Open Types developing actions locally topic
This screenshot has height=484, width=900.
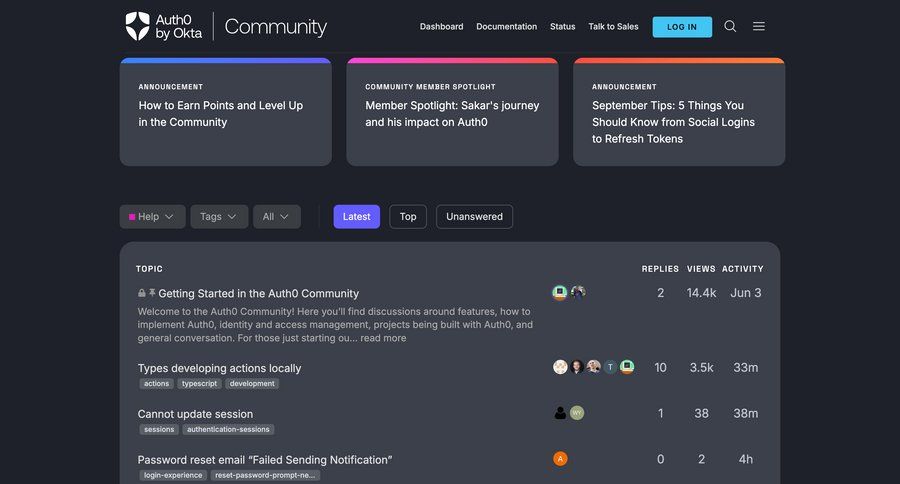pyautogui.click(x=219, y=368)
